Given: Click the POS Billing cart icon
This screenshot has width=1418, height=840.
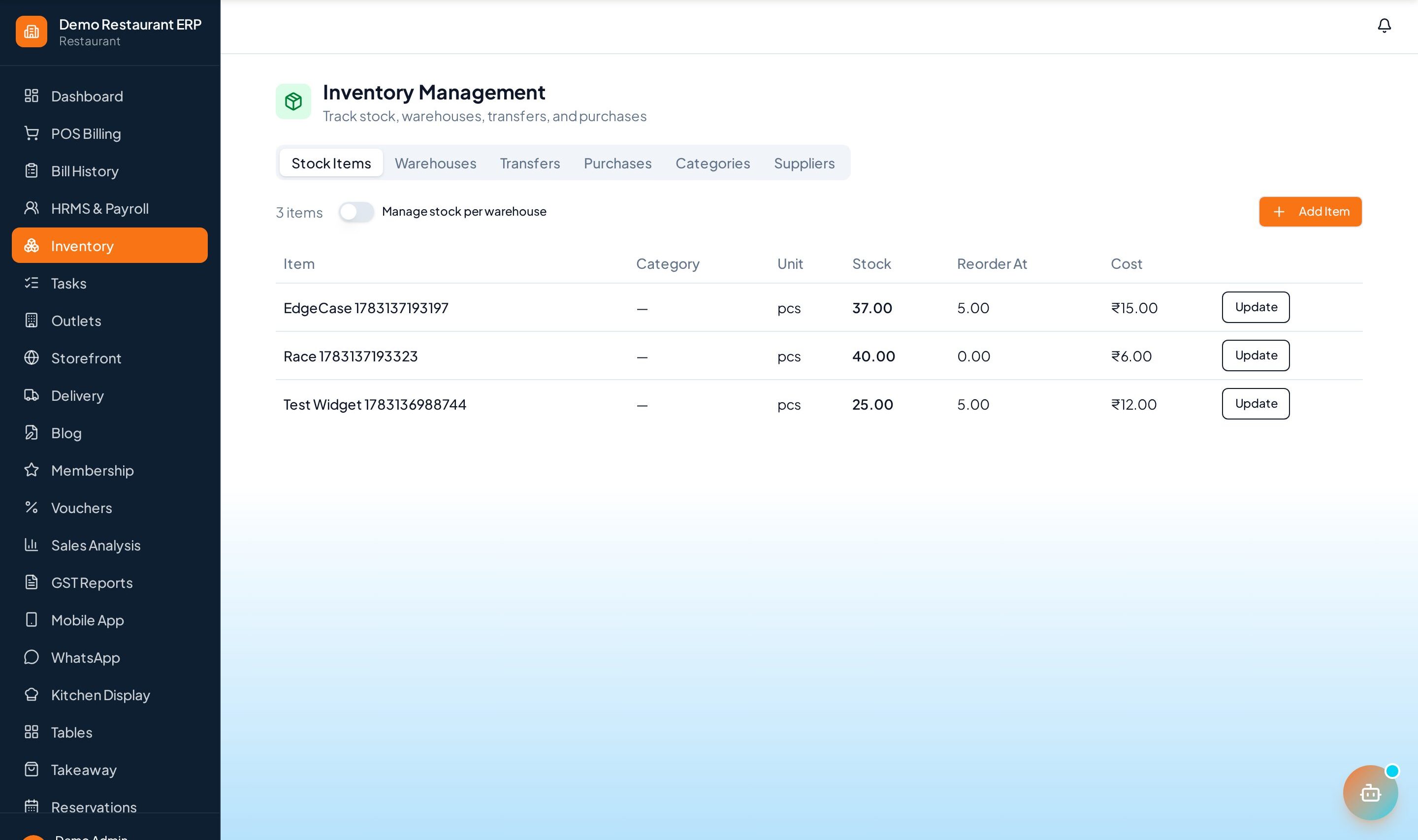Looking at the screenshot, I should tap(32, 133).
